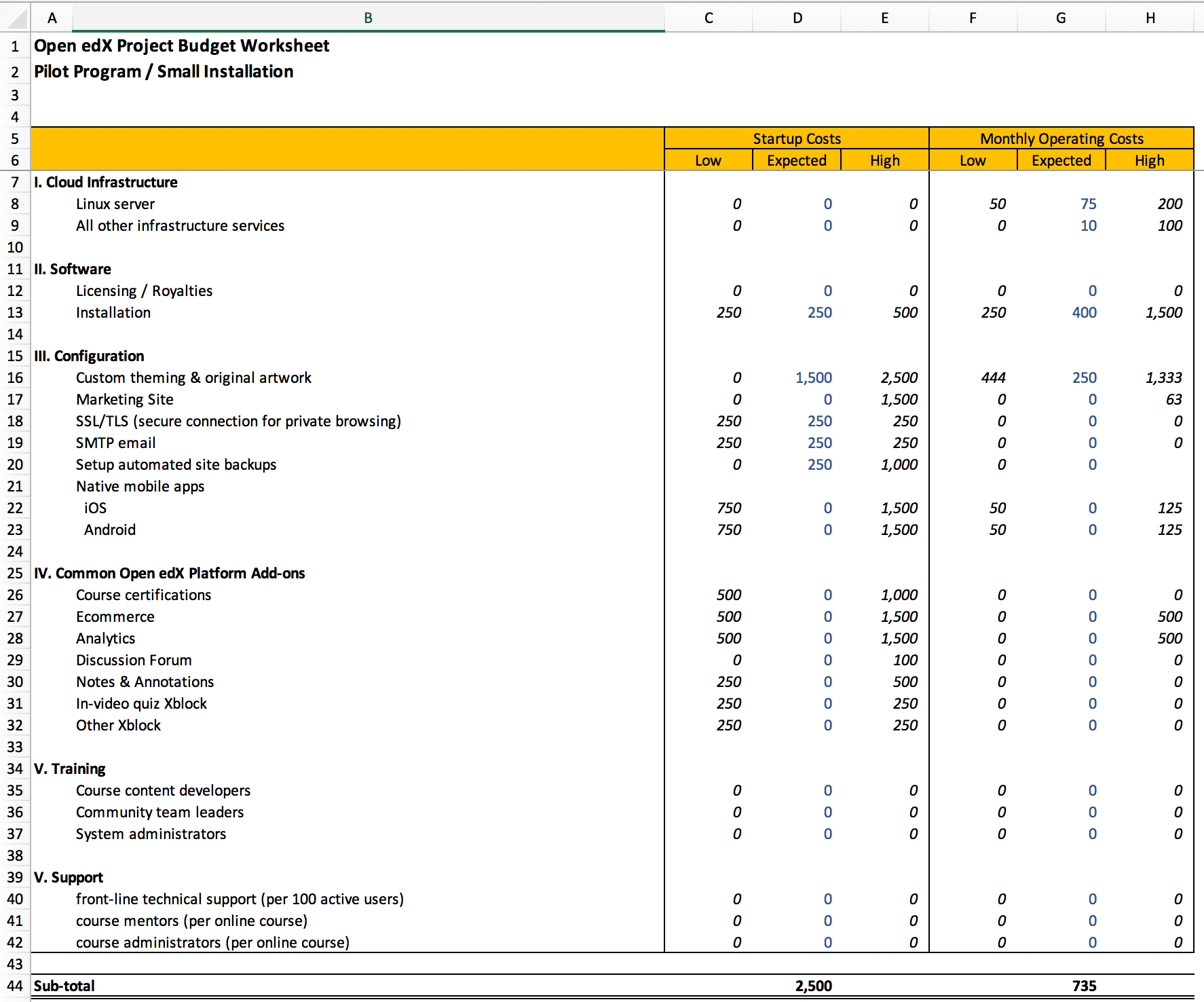The image size is (1204, 1002).
Task: Select 'Custom theming & original artwork' cell
Action: pos(193,377)
